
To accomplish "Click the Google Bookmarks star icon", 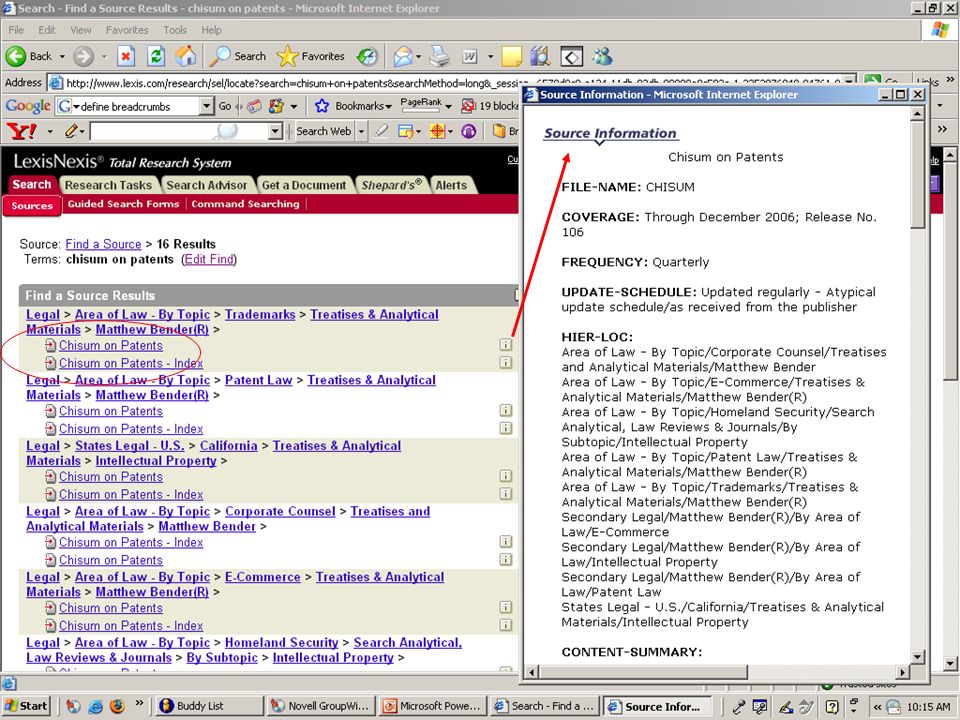I will click(x=321, y=106).
